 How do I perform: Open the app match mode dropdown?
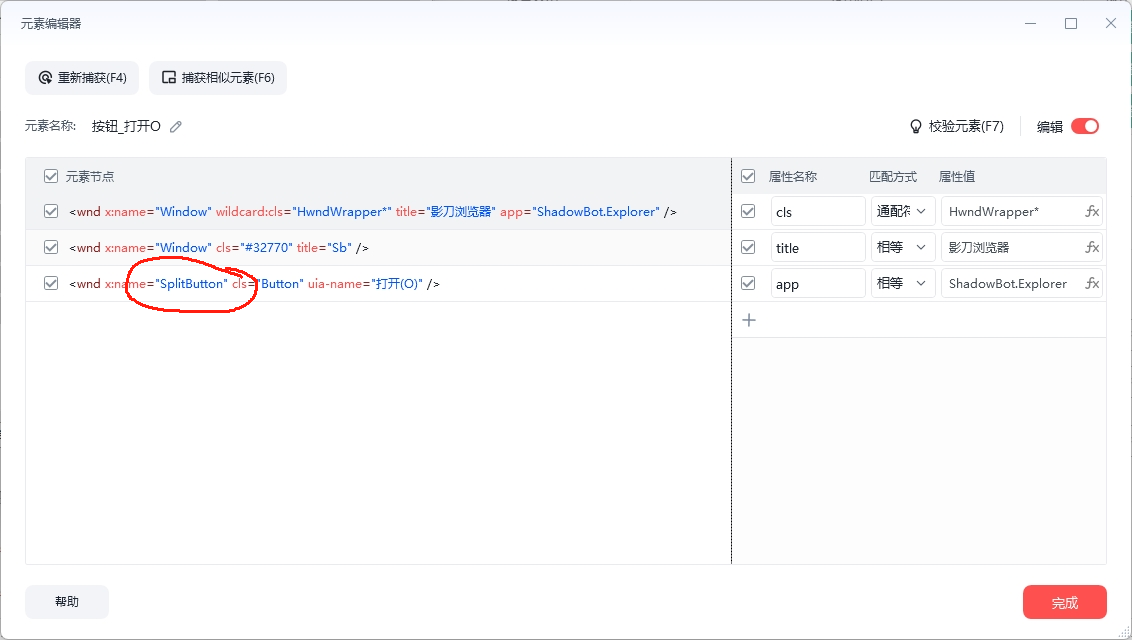pos(903,283)
